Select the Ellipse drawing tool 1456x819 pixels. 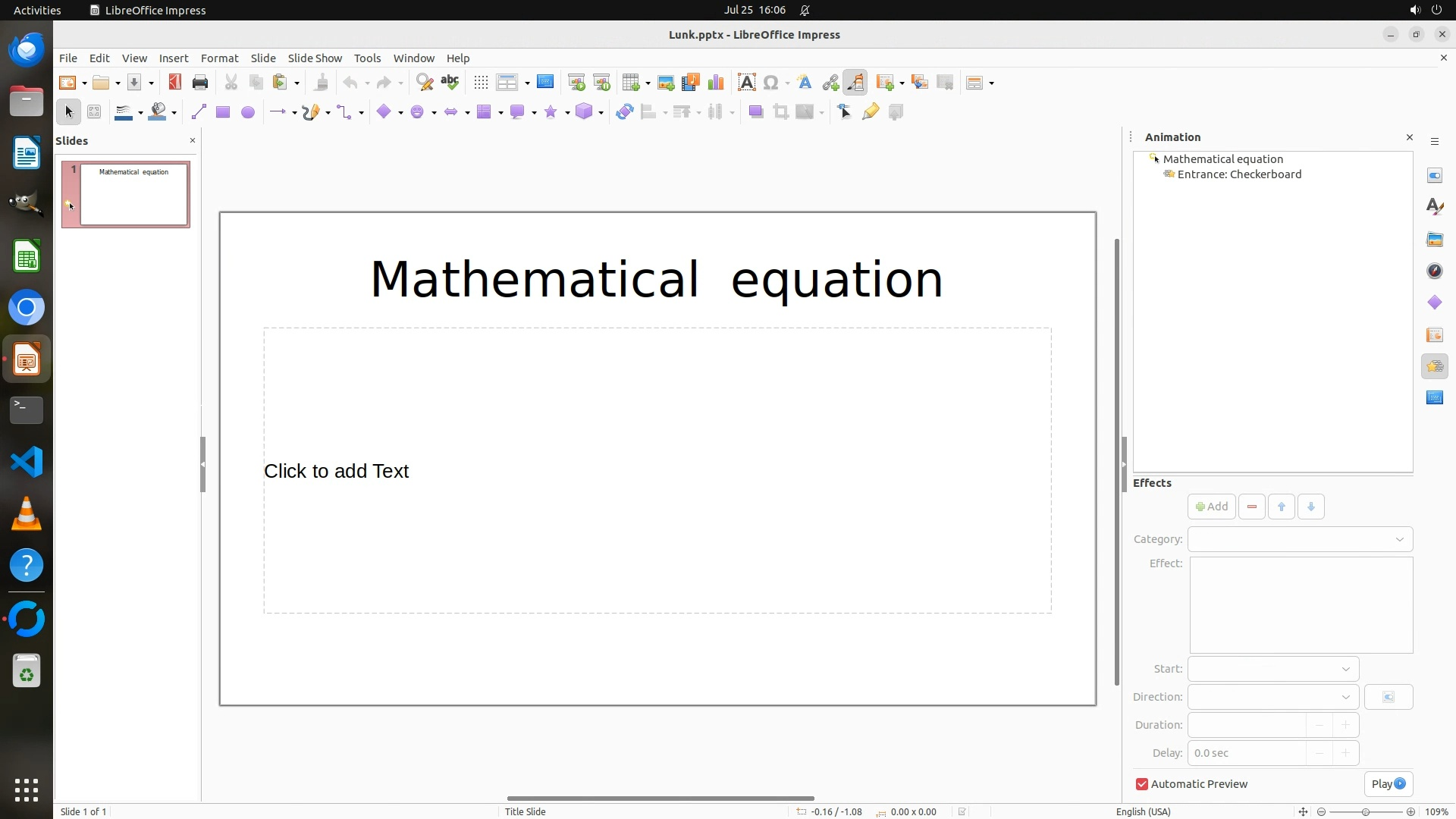247,112
